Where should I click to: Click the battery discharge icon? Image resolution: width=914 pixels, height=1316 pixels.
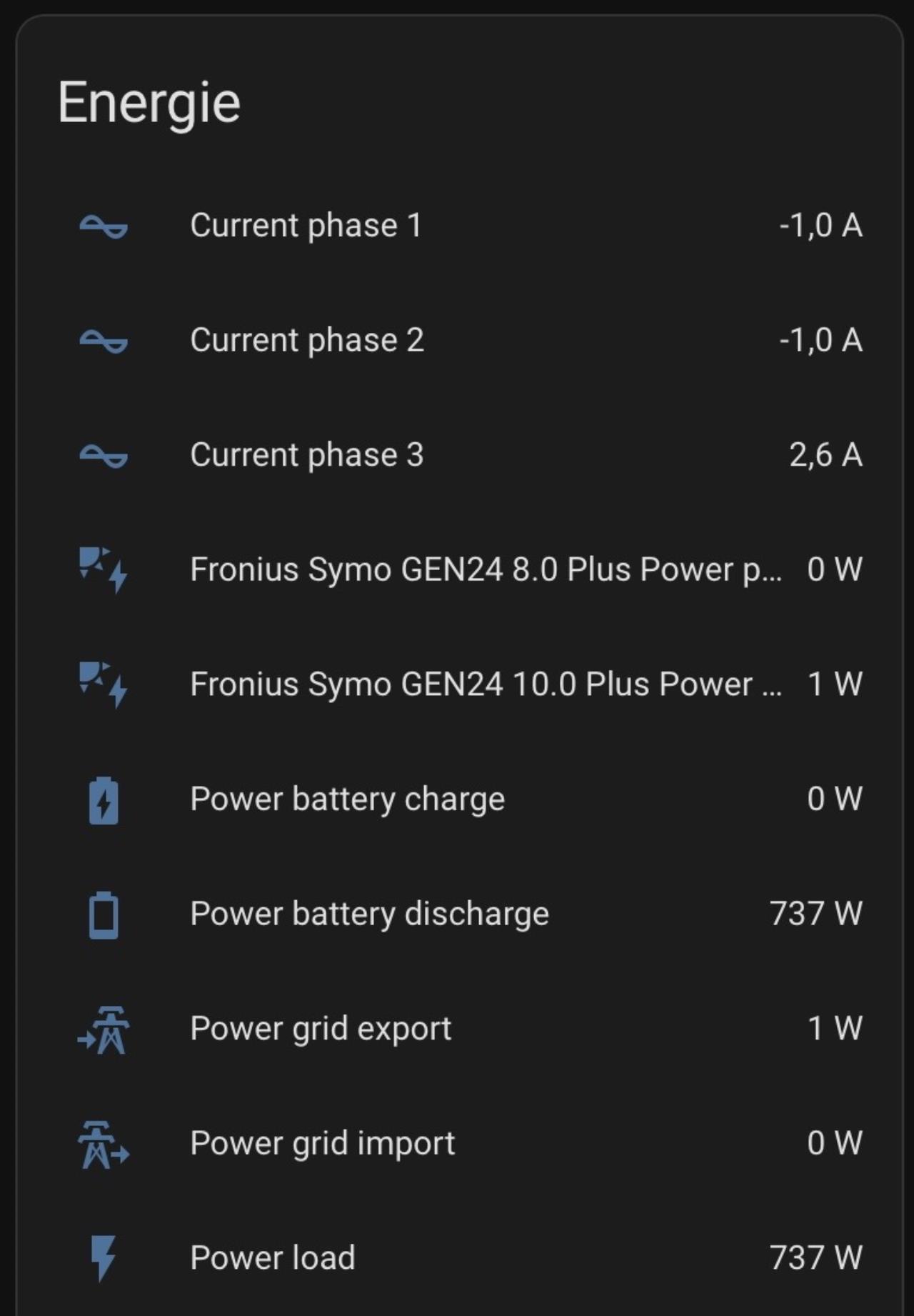point(104,914)
